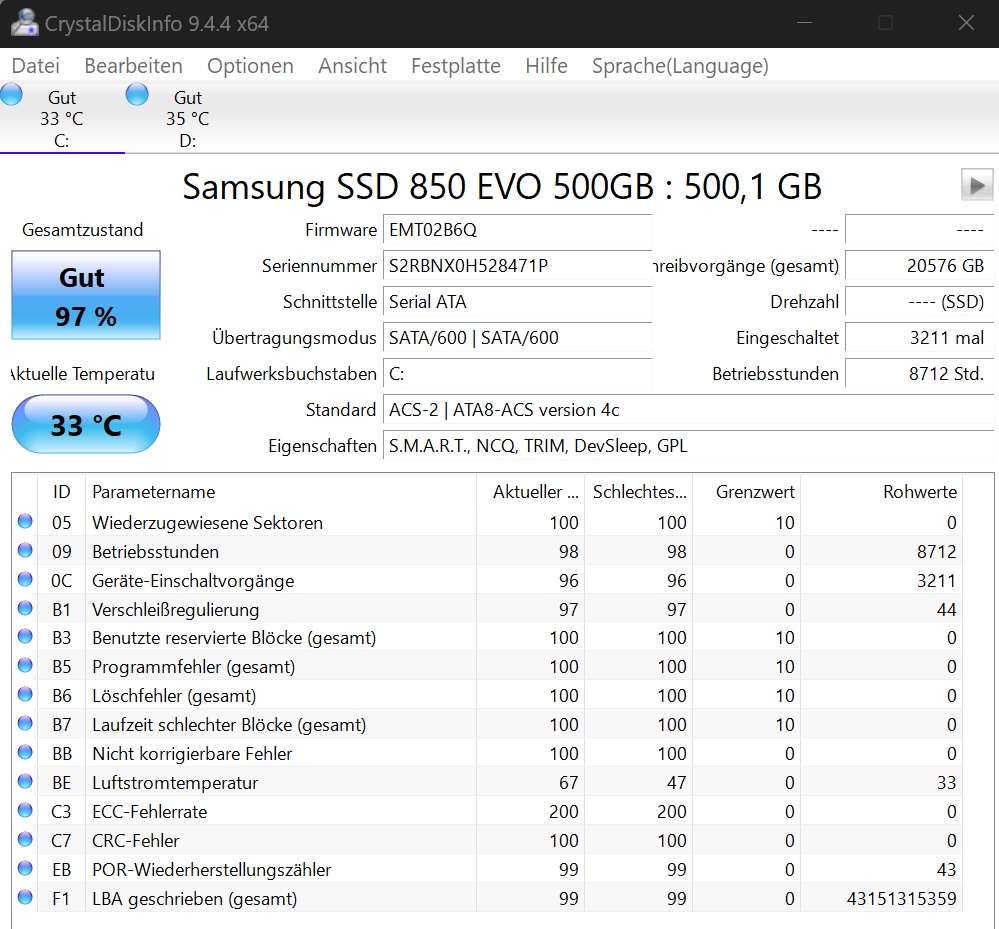Open the Bearbeiten menu

(x=133, y=66)
